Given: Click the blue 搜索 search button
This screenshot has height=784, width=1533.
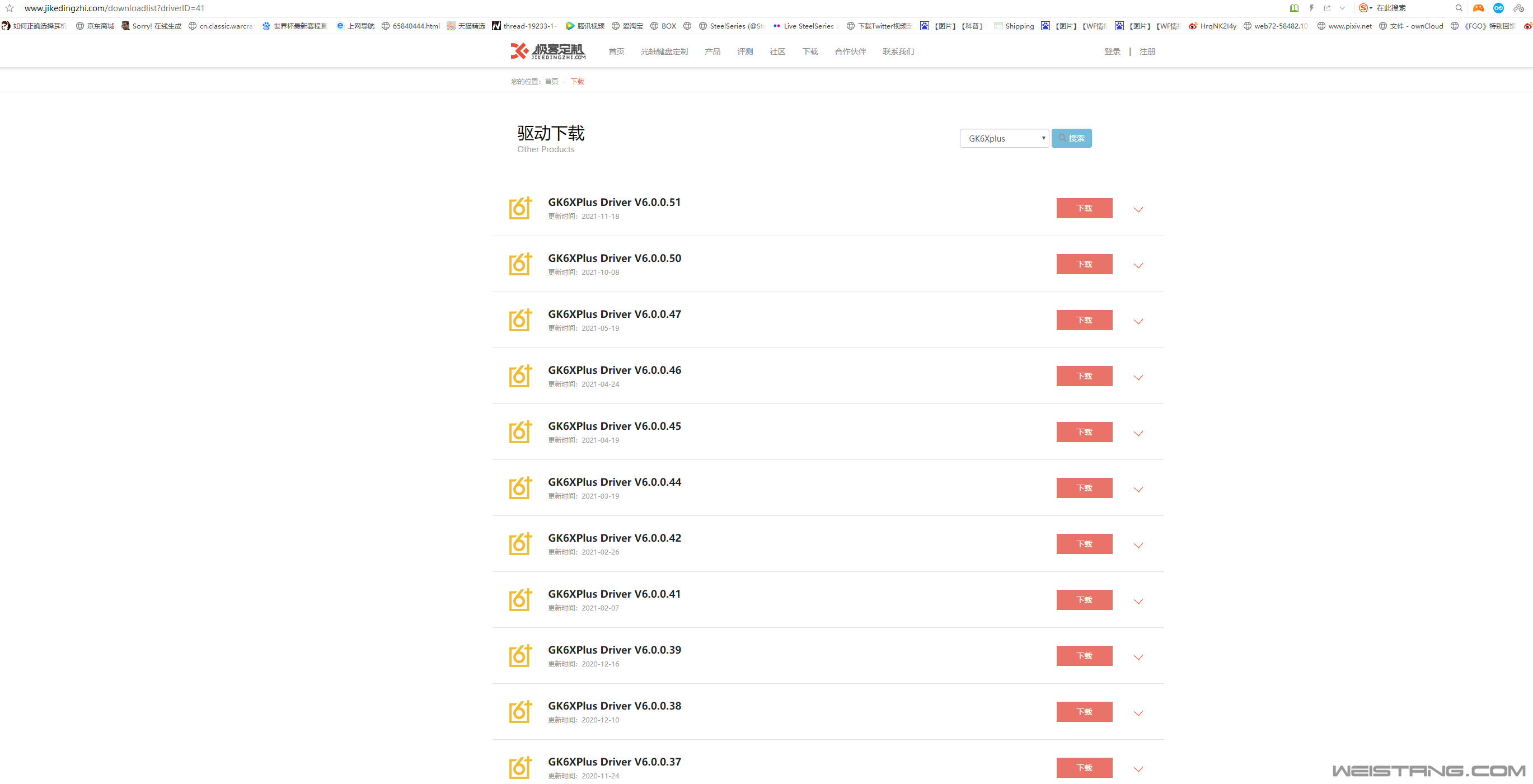Looking at the screenshot, I should pyautogui.click(x=1071, y=138).
